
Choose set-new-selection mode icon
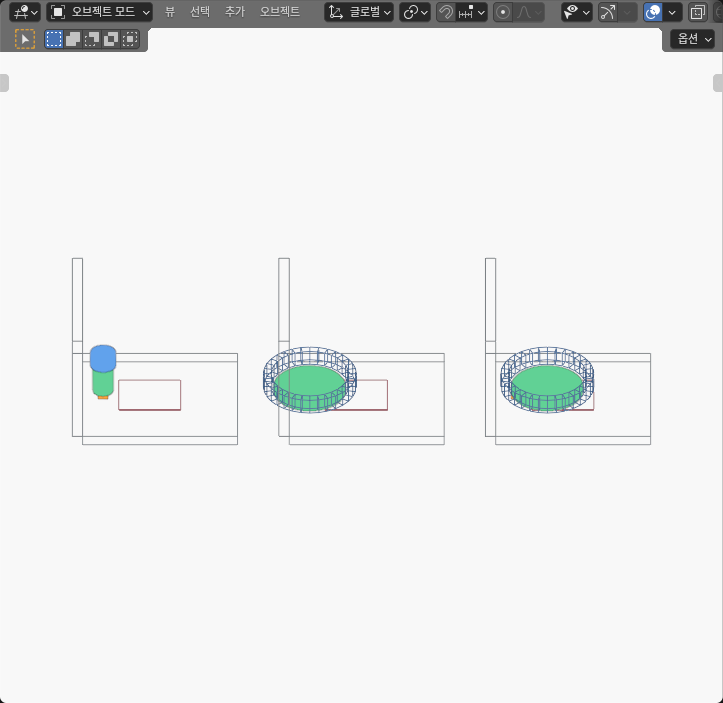[54, 39]
